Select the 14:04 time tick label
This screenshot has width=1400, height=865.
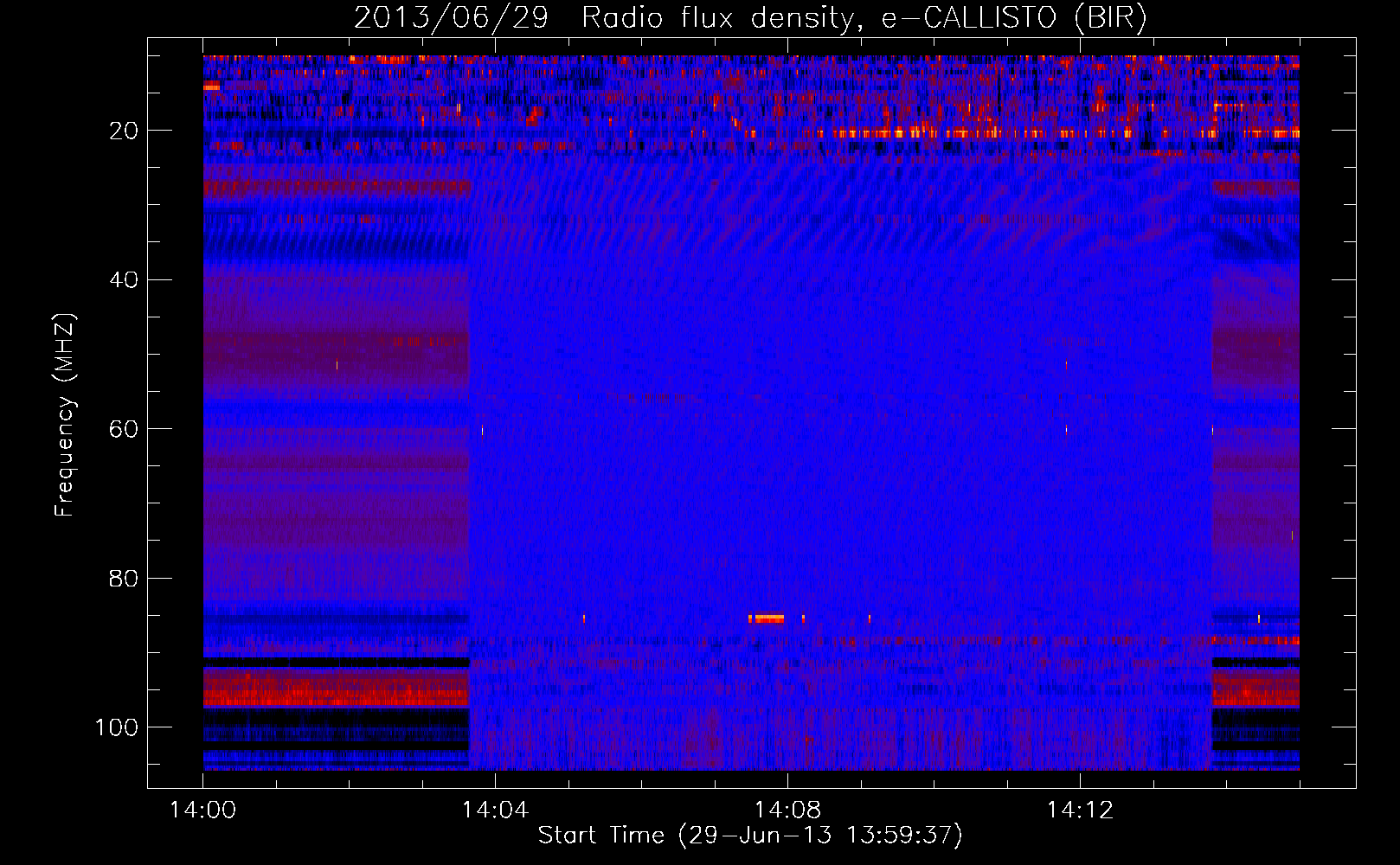pos(495,811)
